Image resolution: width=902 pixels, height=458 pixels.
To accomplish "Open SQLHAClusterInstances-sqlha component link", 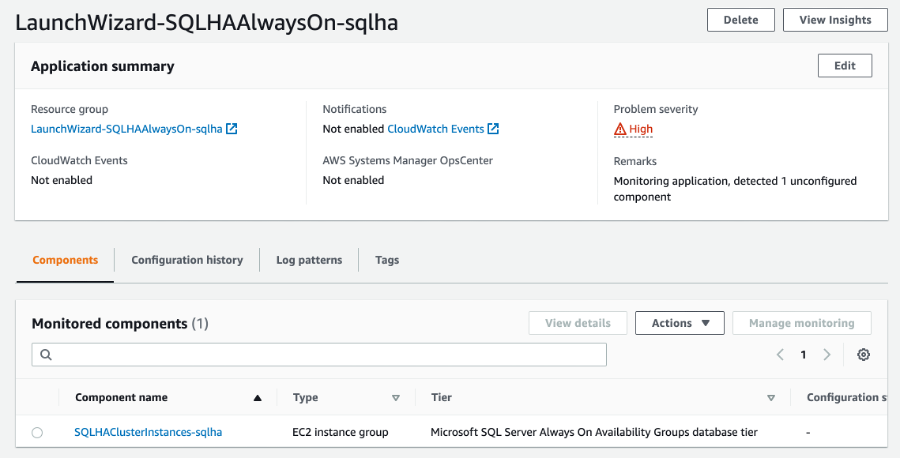I will [148, 432].
